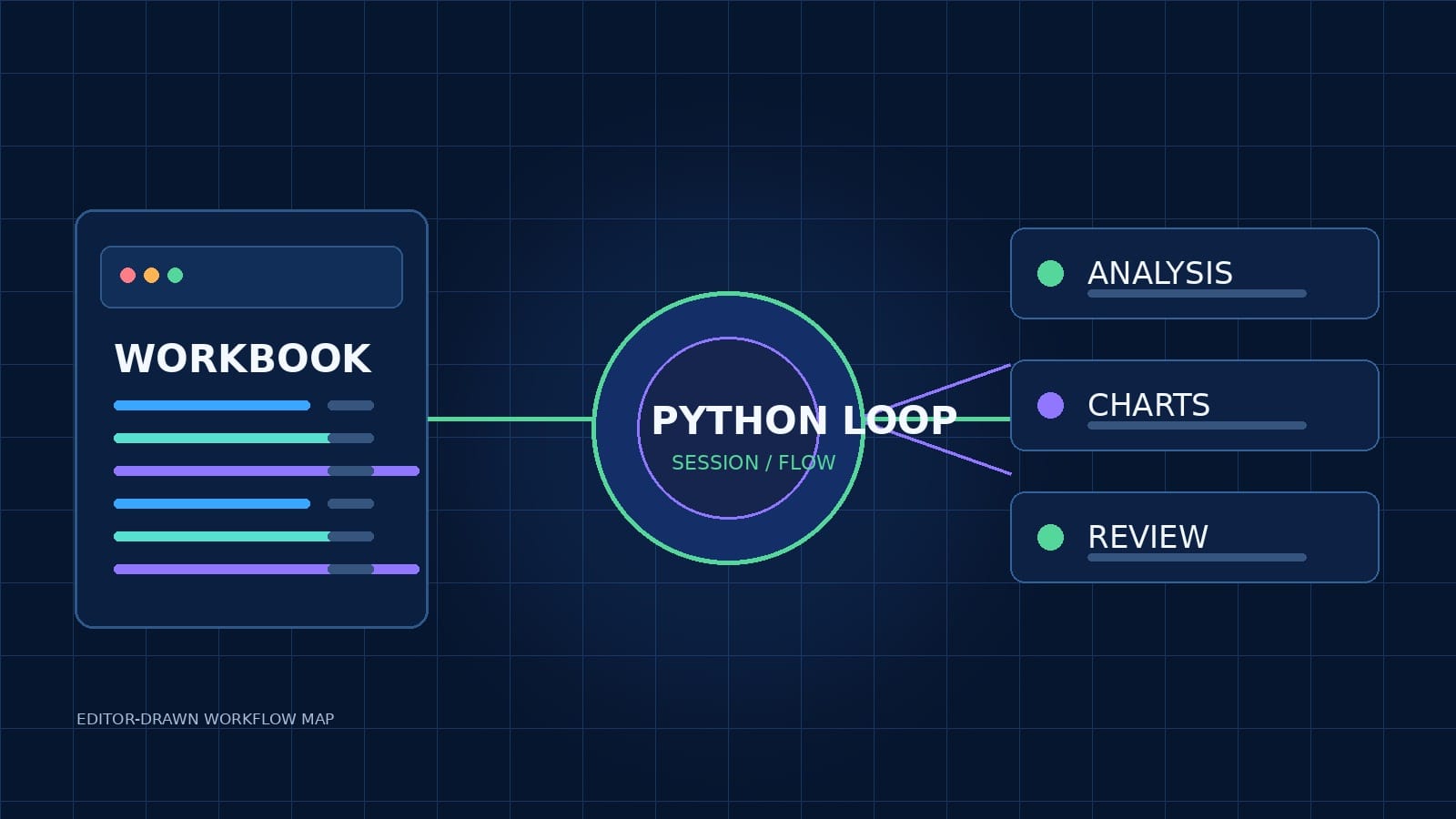Click the PYTHON LOOP label

pyautogui.click(x=804, y=420)
